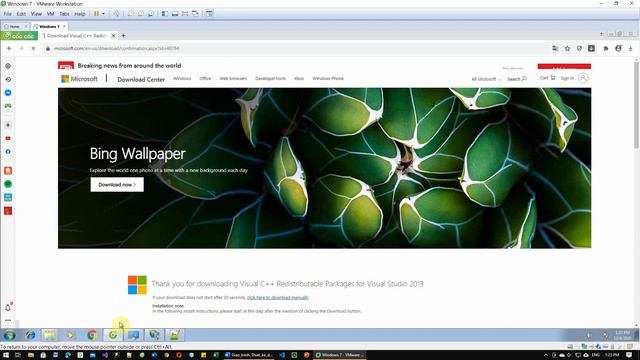Open the VMware File menu

7,13
